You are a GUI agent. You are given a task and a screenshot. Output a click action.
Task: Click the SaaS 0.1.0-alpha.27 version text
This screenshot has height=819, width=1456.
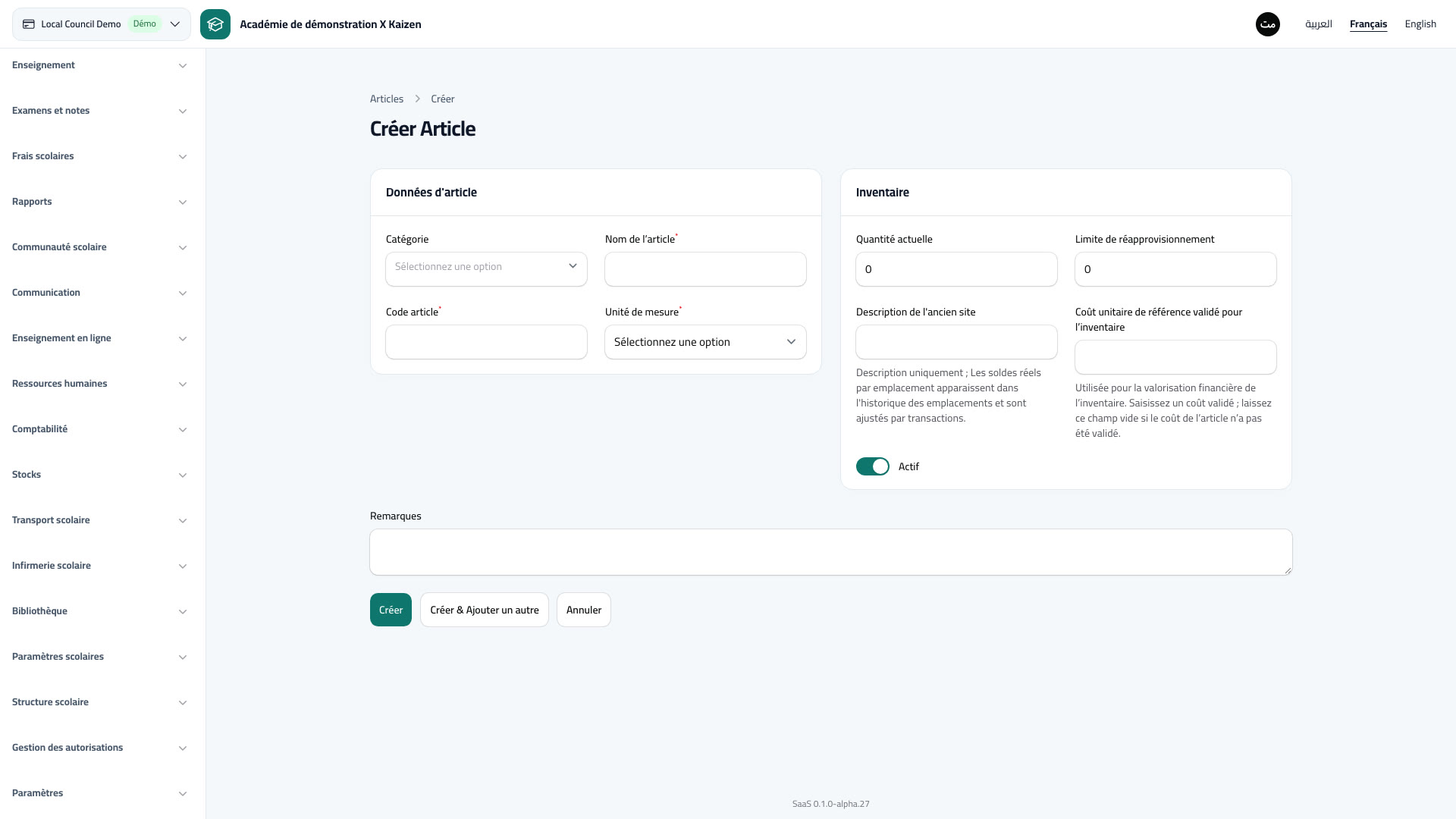point(831,804)
